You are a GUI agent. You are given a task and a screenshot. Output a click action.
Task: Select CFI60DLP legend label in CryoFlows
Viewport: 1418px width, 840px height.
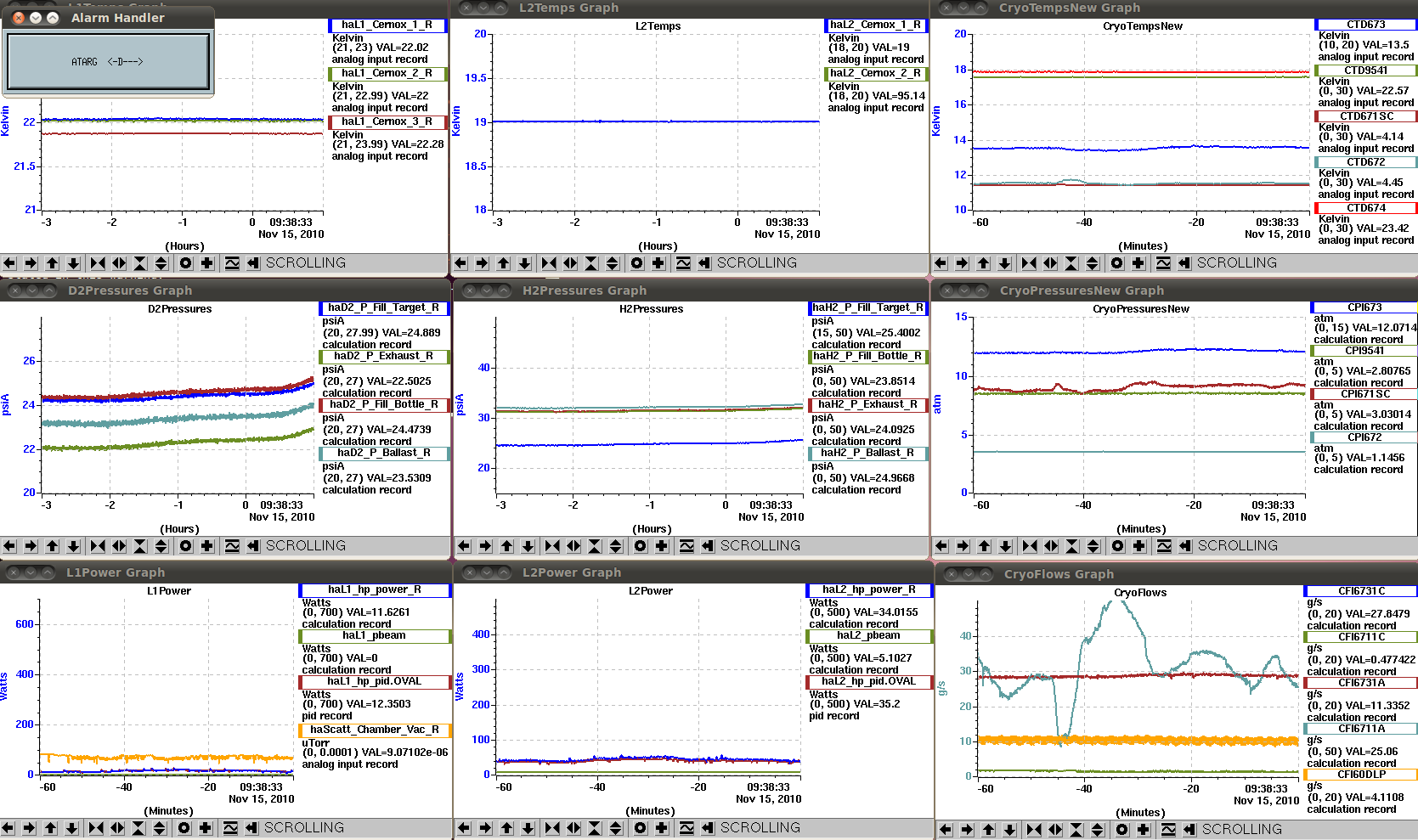pyautogui.click(x=1361, y=775)
